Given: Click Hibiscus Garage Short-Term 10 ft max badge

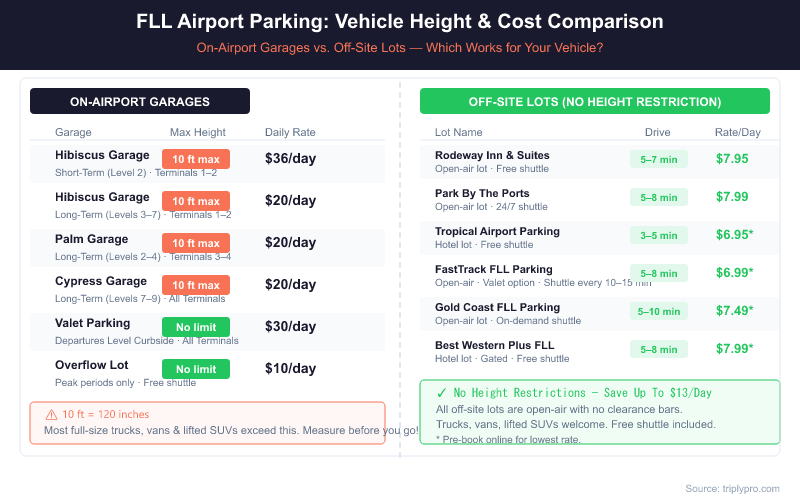Looking at the screenshot, I should (196, 159).
